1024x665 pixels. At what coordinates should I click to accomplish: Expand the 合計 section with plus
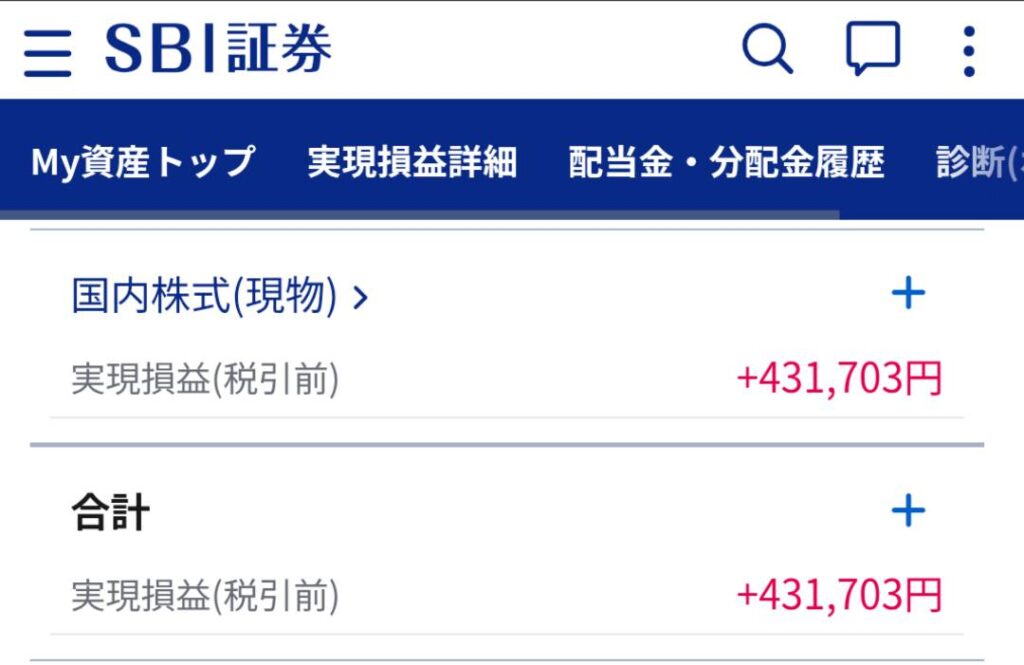pos(908,512)
